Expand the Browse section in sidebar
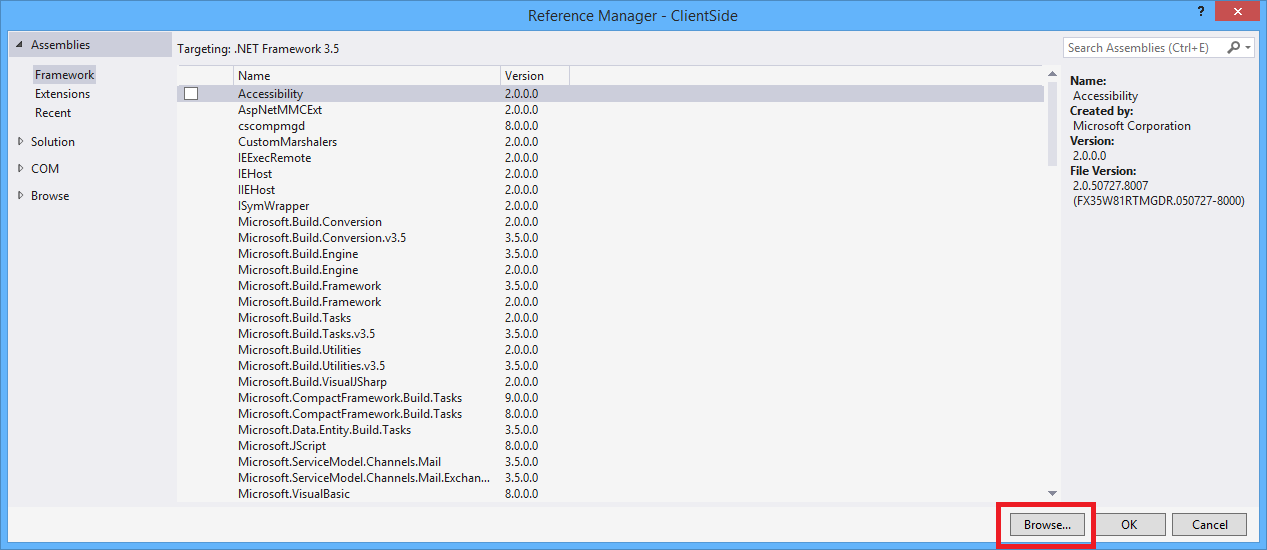 point(21,196)
